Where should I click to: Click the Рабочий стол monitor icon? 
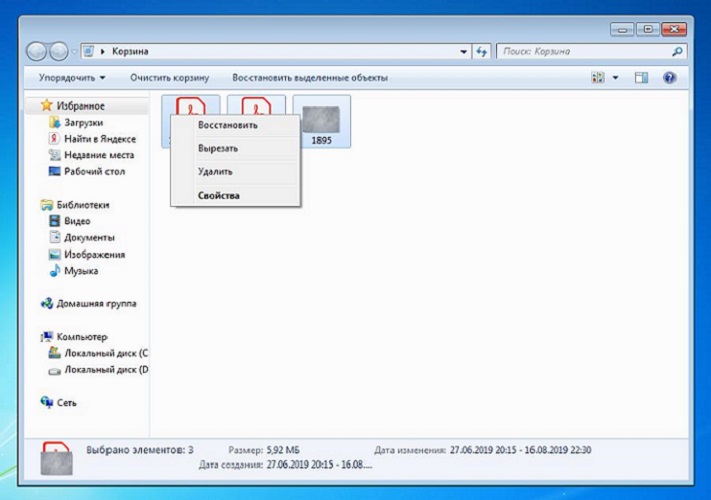tap(54, 171)
